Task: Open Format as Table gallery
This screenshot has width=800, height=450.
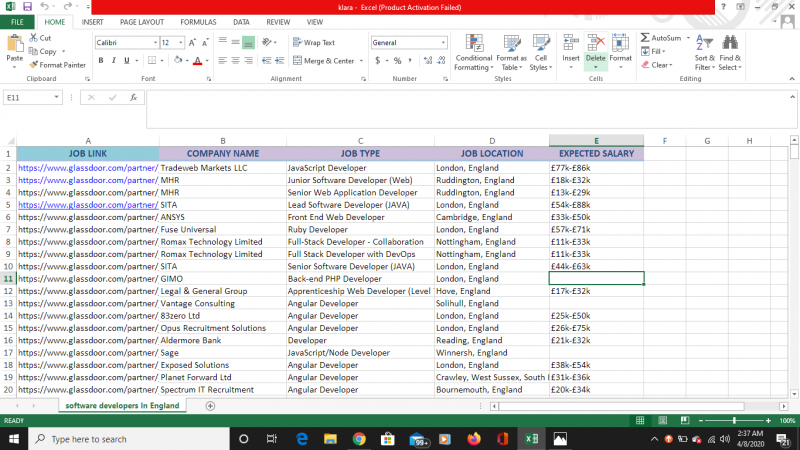Action: click(511, 53)
